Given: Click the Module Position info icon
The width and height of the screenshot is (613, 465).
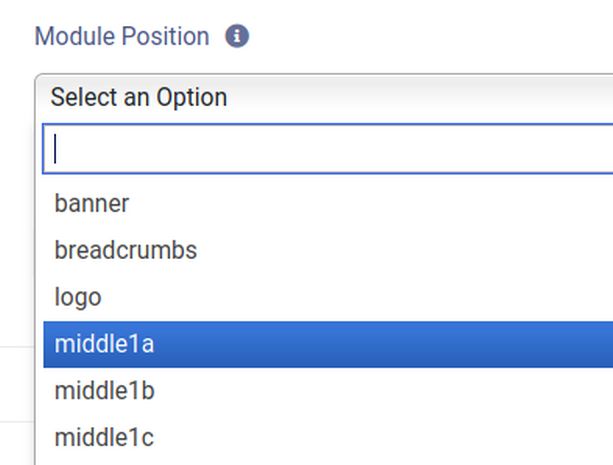Looking at the screenshot, I should coord(237,36).
